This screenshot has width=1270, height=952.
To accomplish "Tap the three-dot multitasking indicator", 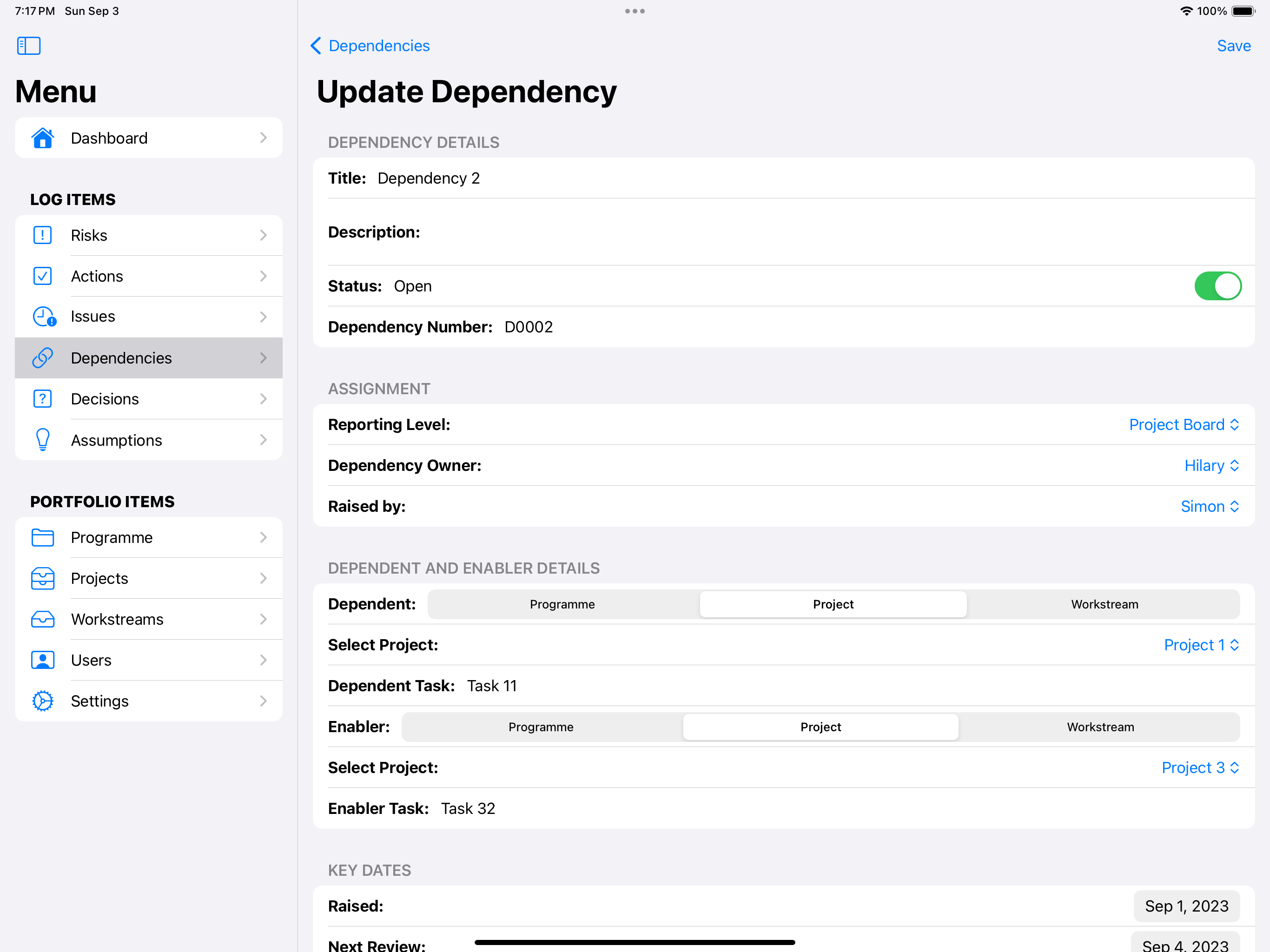I will click(635, 11).
